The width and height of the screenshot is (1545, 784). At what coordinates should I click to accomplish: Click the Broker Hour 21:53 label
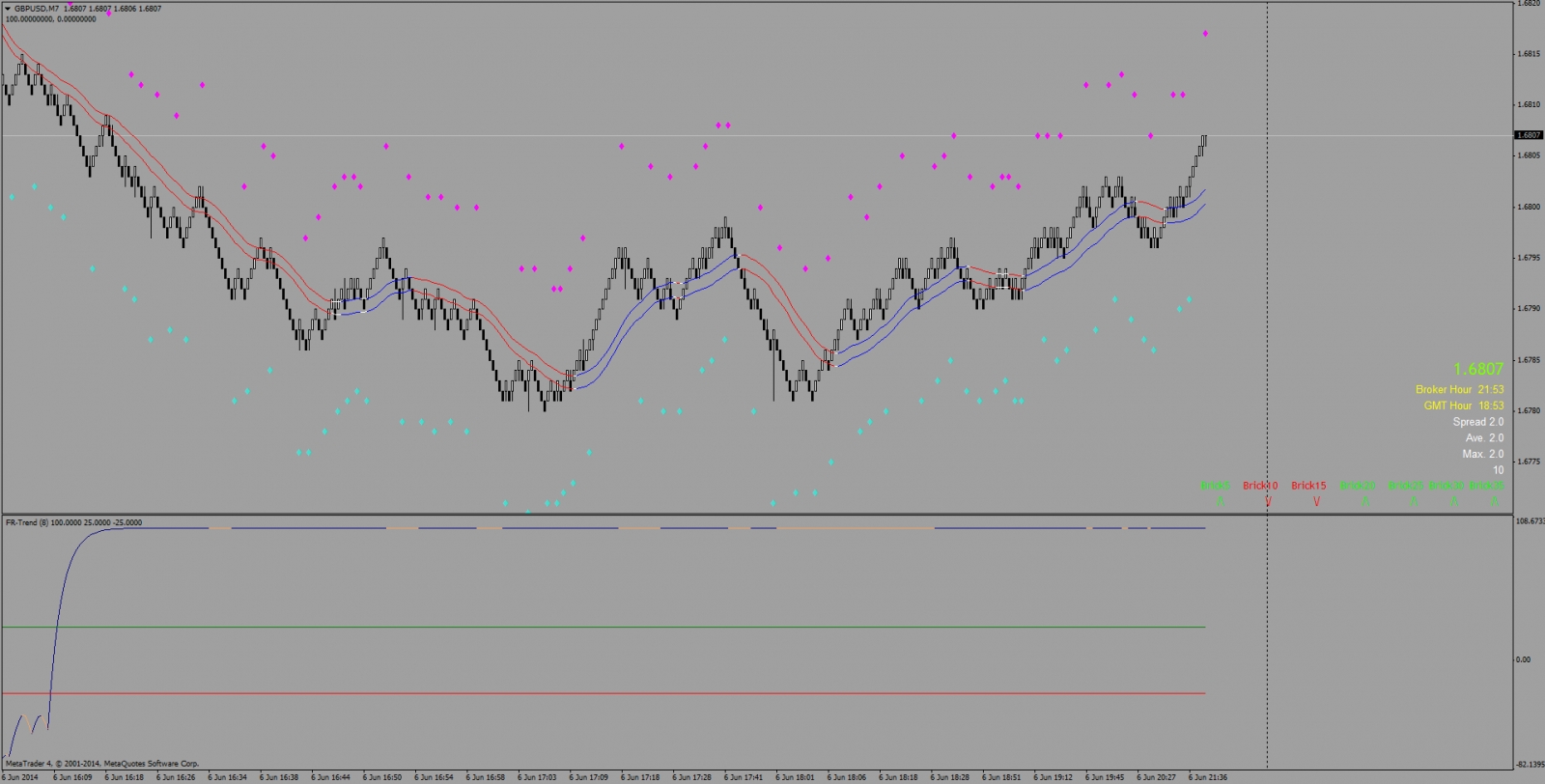tap(1459, 390)
